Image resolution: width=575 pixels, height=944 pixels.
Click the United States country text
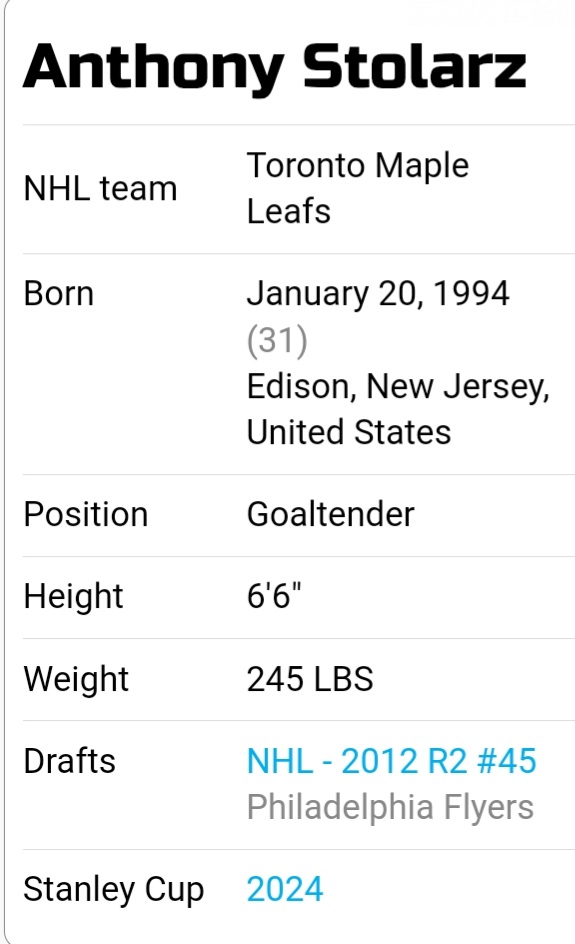(349, 432)
